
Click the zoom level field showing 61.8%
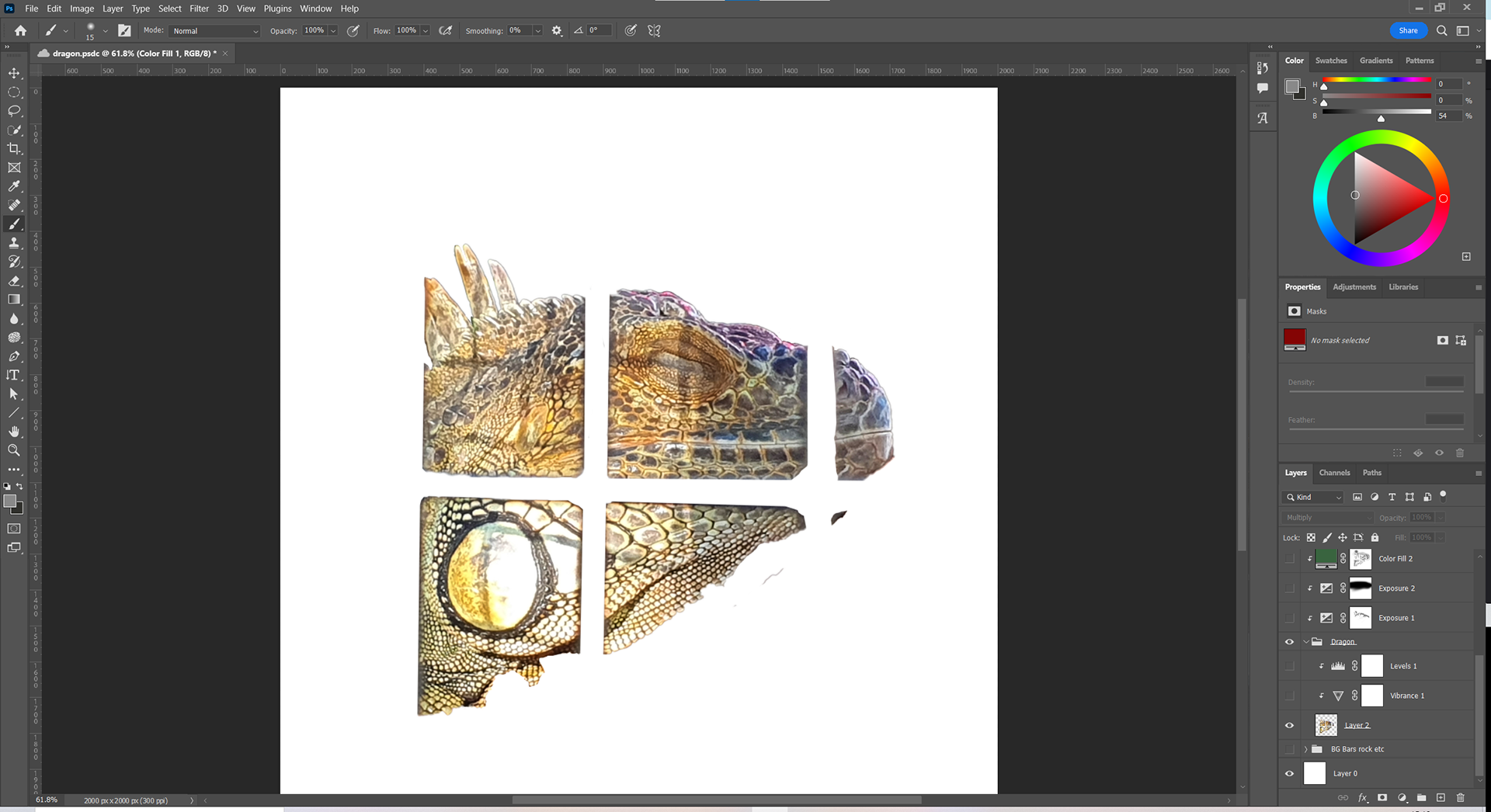click(x=47, y=800)
